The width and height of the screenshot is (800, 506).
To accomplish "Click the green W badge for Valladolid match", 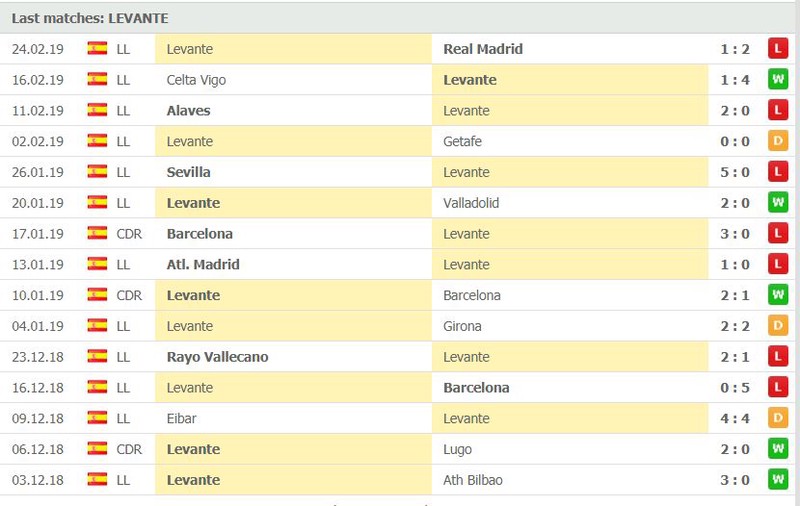I will 778,203.
